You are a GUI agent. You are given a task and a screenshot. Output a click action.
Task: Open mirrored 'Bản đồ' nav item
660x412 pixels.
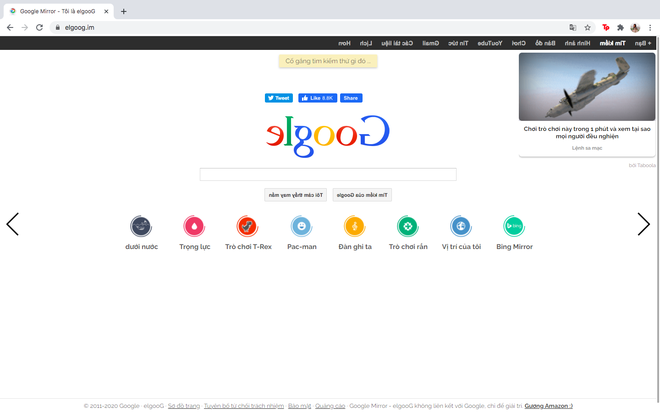[545, 43]
